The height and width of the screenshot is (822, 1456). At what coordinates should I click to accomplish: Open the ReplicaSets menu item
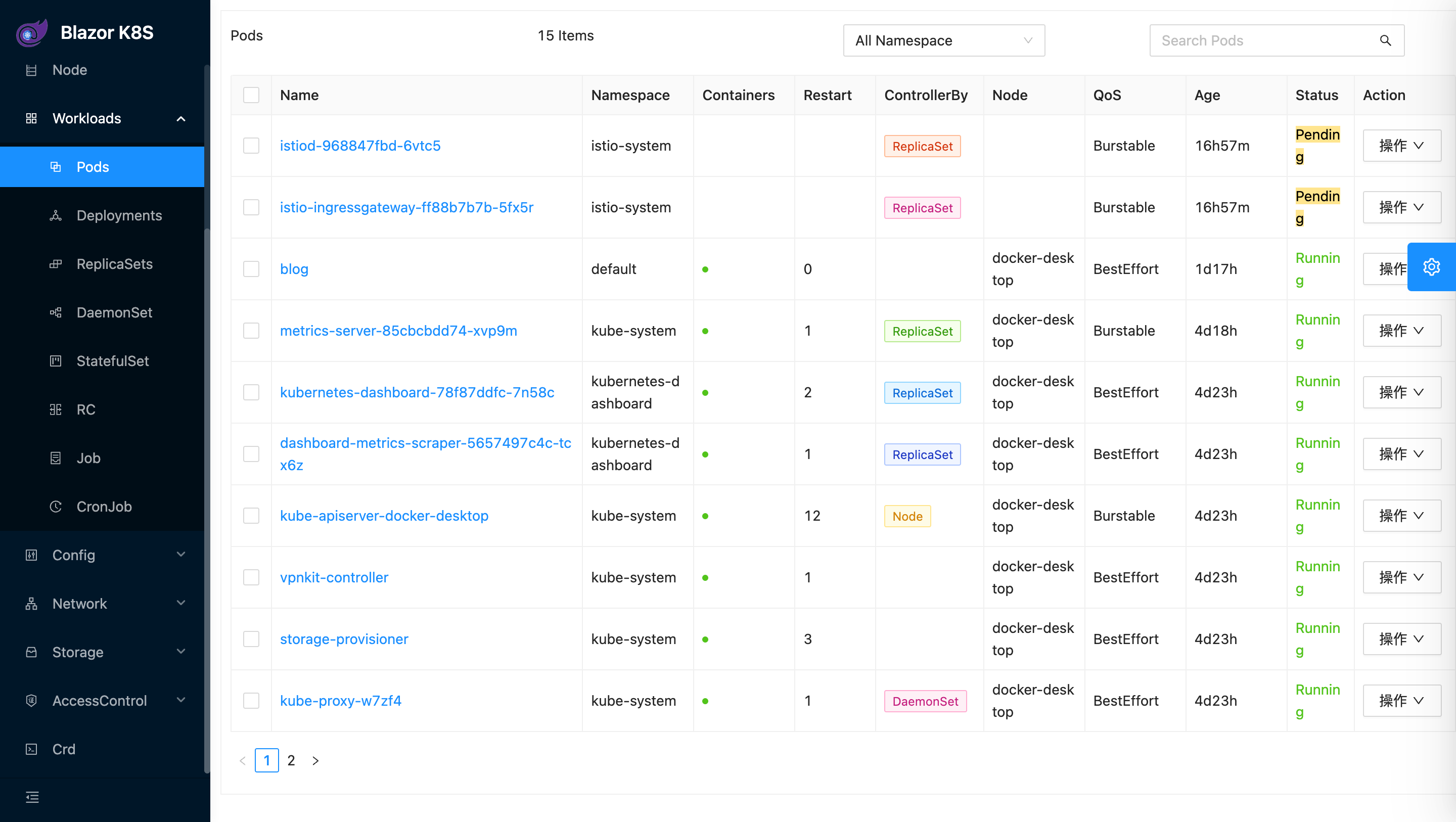pos(114,264)
